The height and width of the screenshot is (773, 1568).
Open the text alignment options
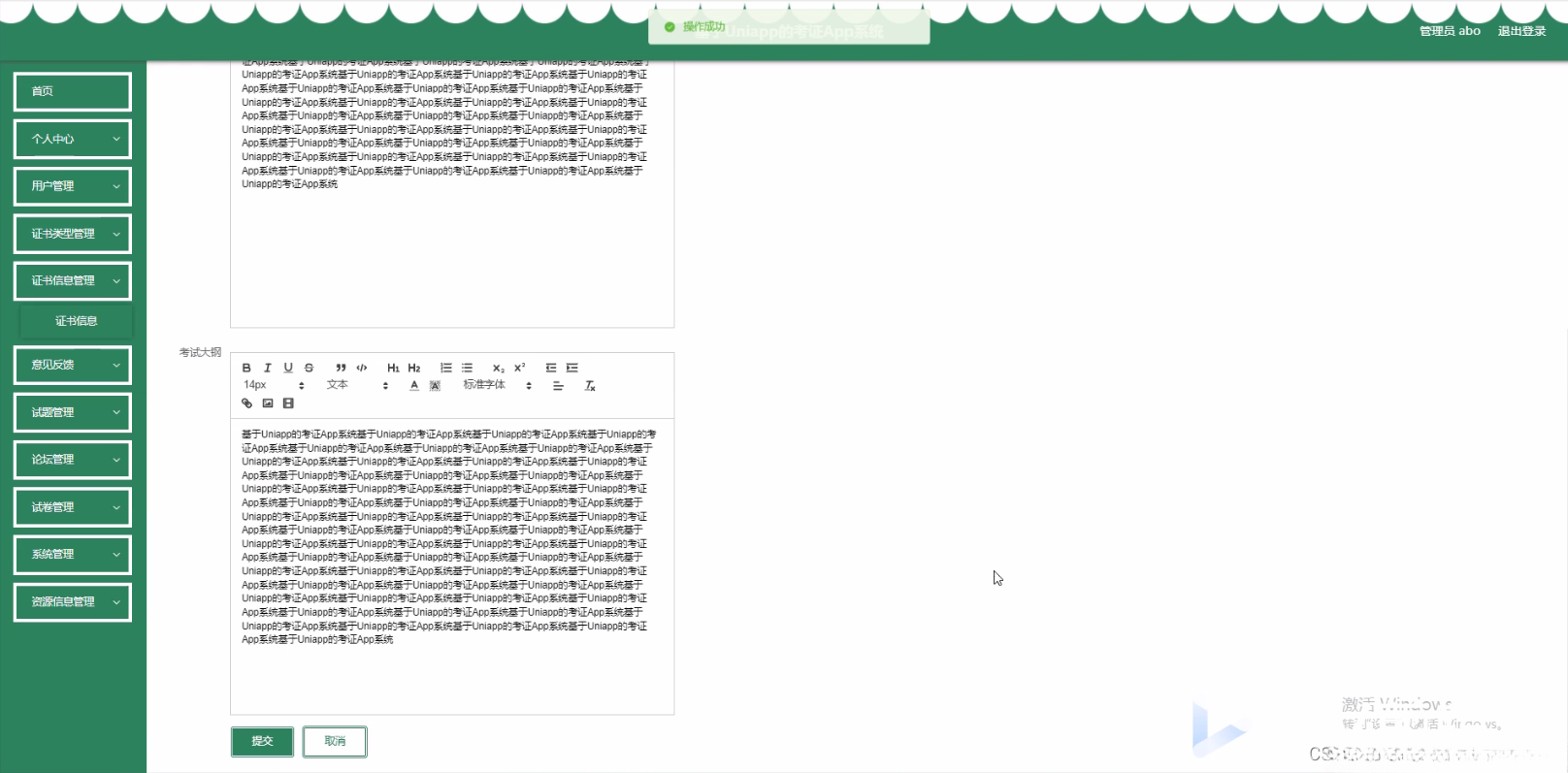(558, 385)
